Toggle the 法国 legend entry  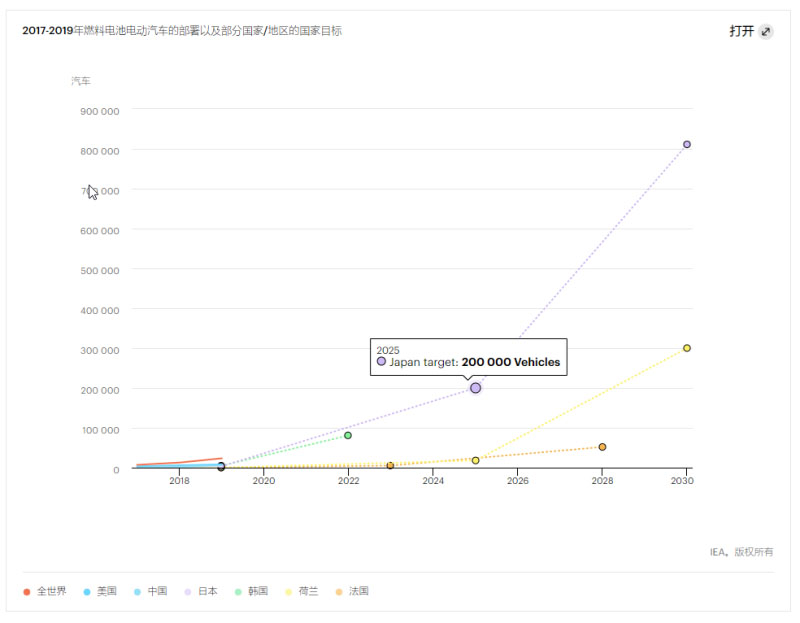click(352, 591)
